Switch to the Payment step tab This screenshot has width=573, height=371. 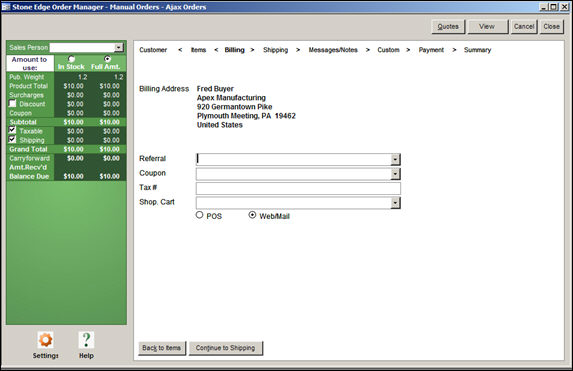(x=431, y=50)
